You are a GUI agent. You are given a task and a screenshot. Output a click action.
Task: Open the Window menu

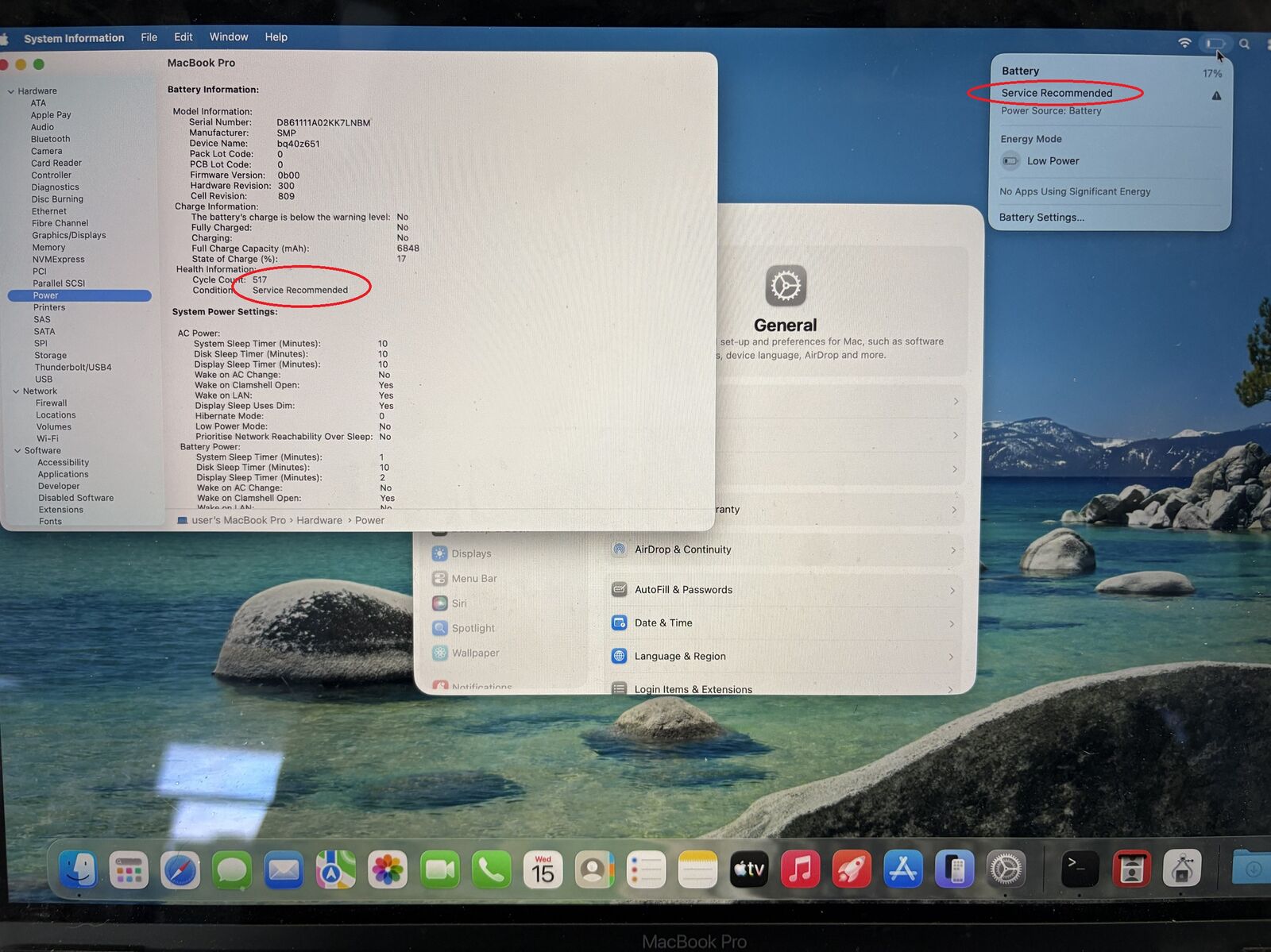coord(229,37)
